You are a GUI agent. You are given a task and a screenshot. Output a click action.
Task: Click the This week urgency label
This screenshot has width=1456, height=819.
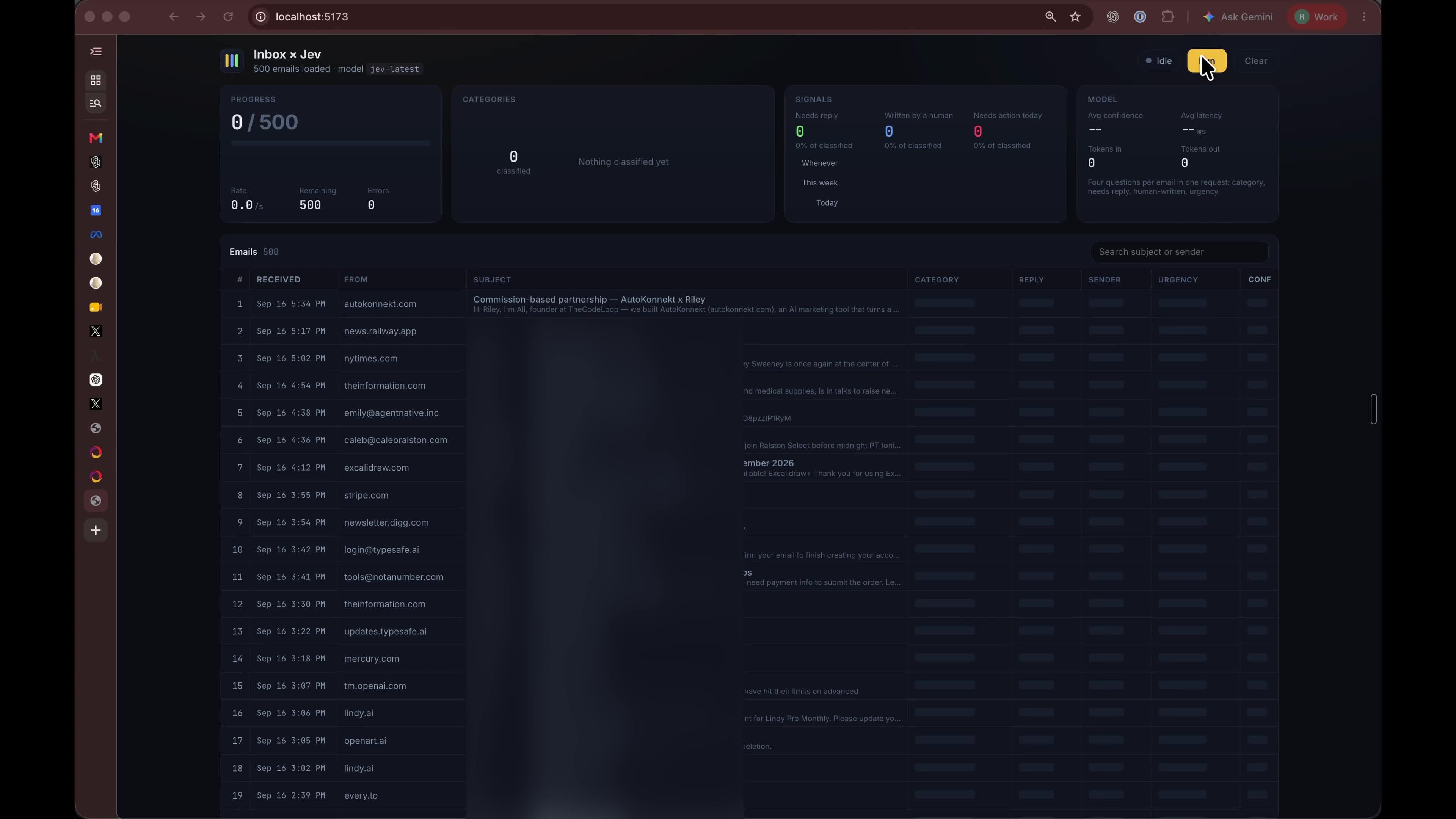pyautogui.click(x=819, y=182)
